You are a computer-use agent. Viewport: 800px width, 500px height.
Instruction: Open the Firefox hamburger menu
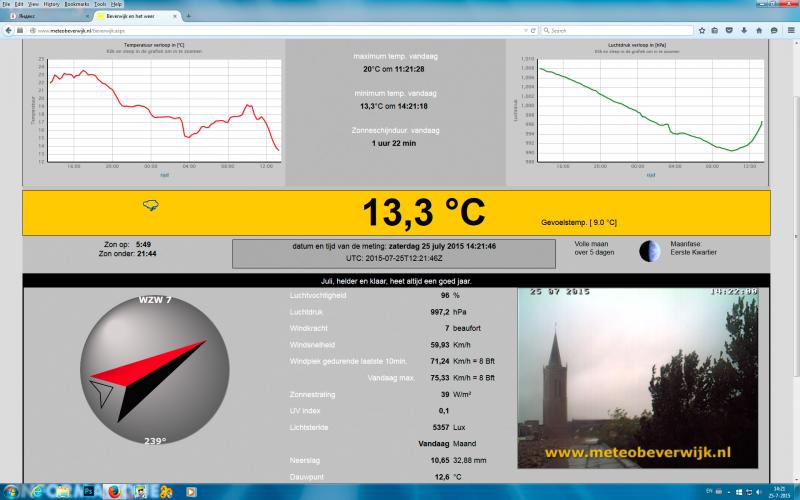point(791,31)
